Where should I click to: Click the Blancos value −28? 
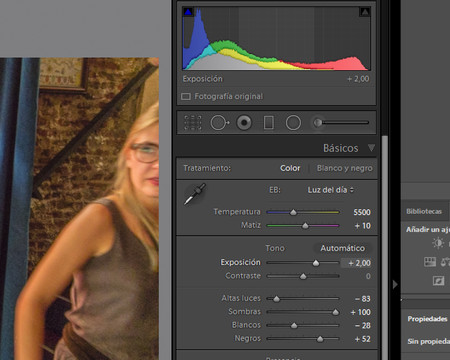pyautogui.click(x=363, y=326)
